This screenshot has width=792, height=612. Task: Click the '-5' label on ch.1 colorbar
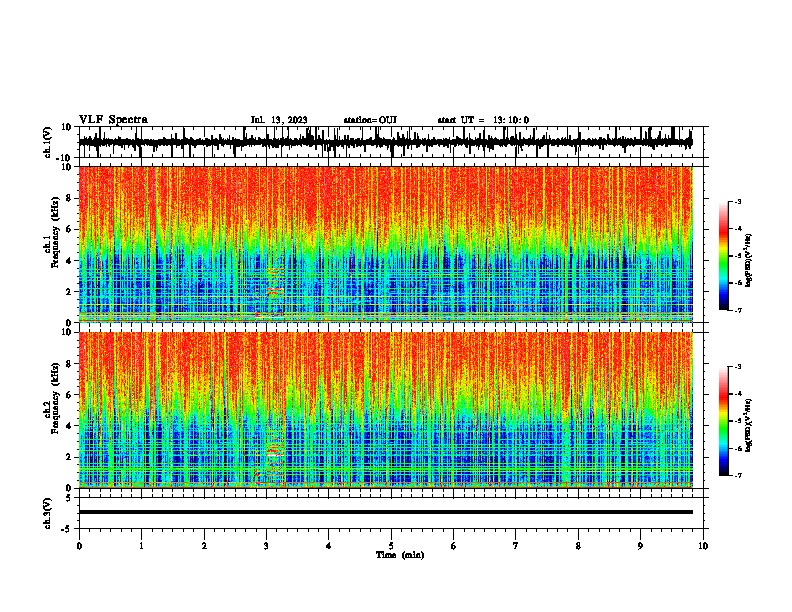[x=737, y=256]
